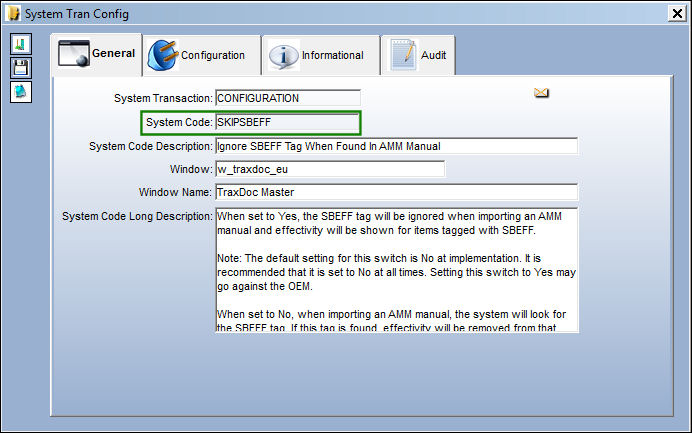Click the folder icon in title bar
Screen dimensions: 692x433
[x=14, y=13]
